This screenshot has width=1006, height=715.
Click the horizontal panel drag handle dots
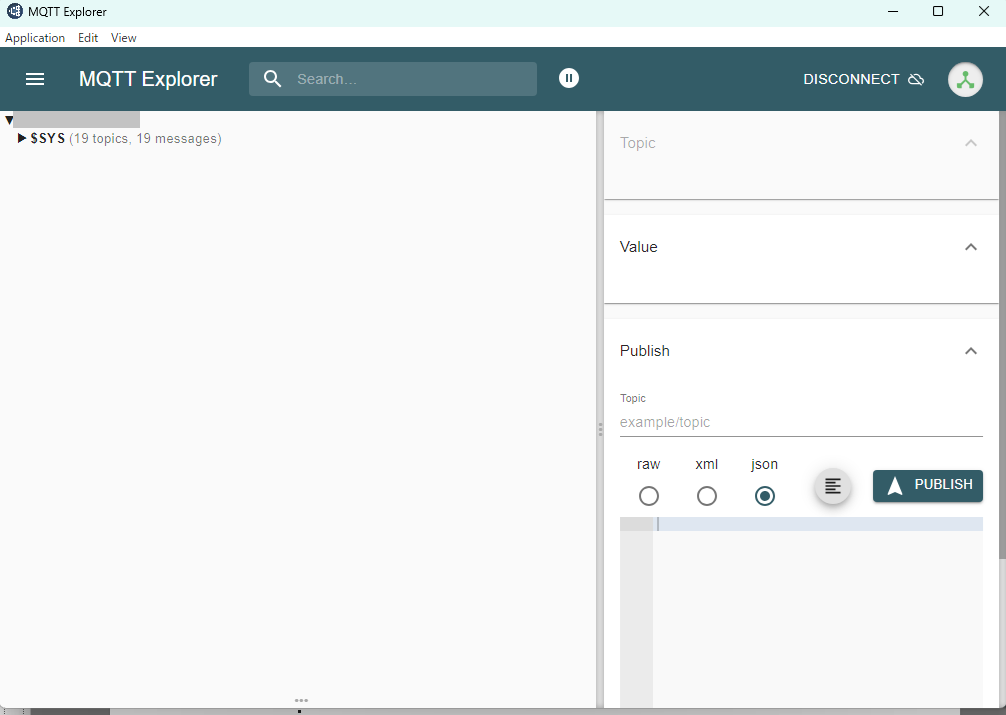(x=301, y=700)
